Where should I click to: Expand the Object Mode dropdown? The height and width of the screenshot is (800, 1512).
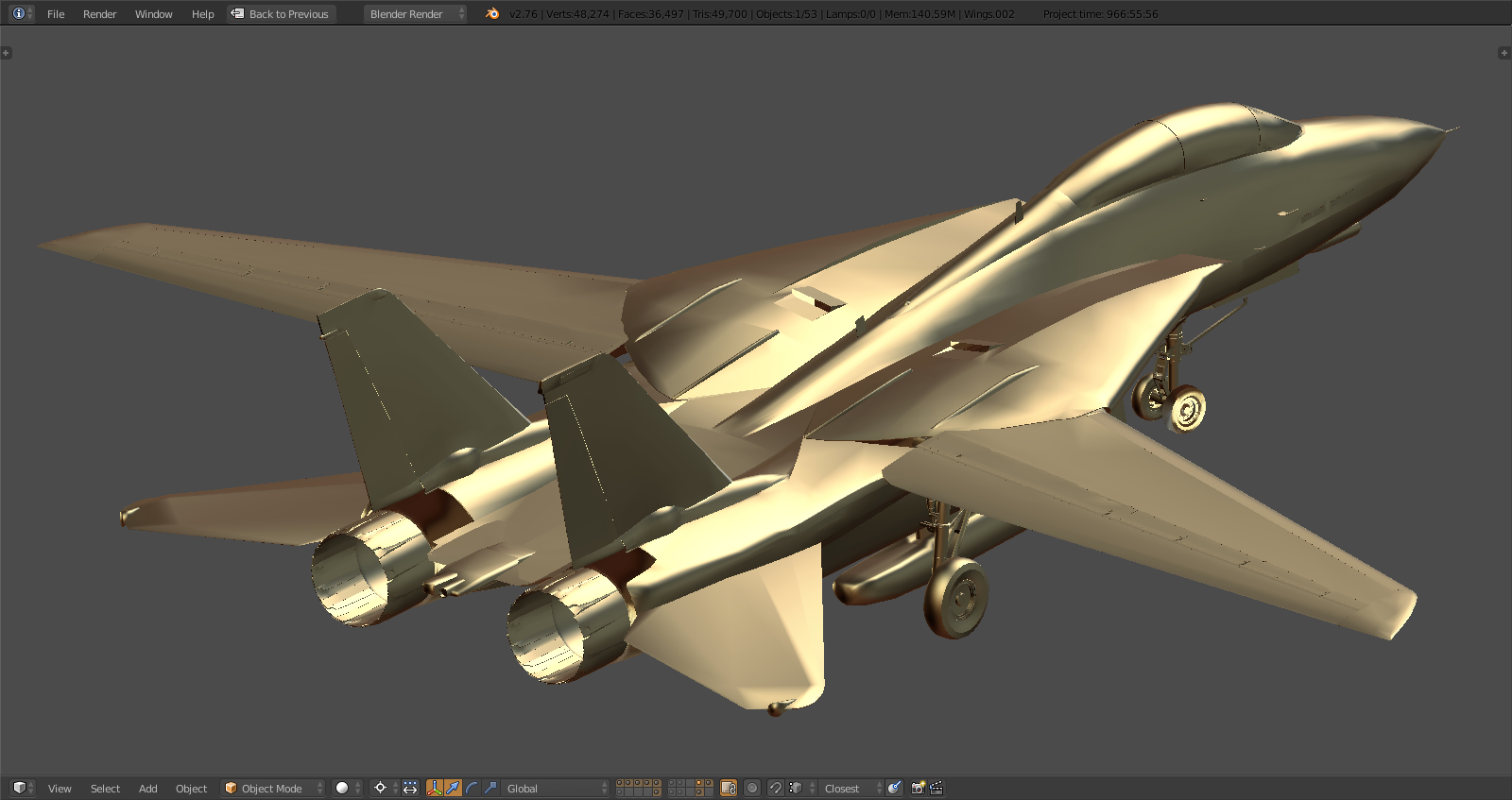(x=272, y=788)
